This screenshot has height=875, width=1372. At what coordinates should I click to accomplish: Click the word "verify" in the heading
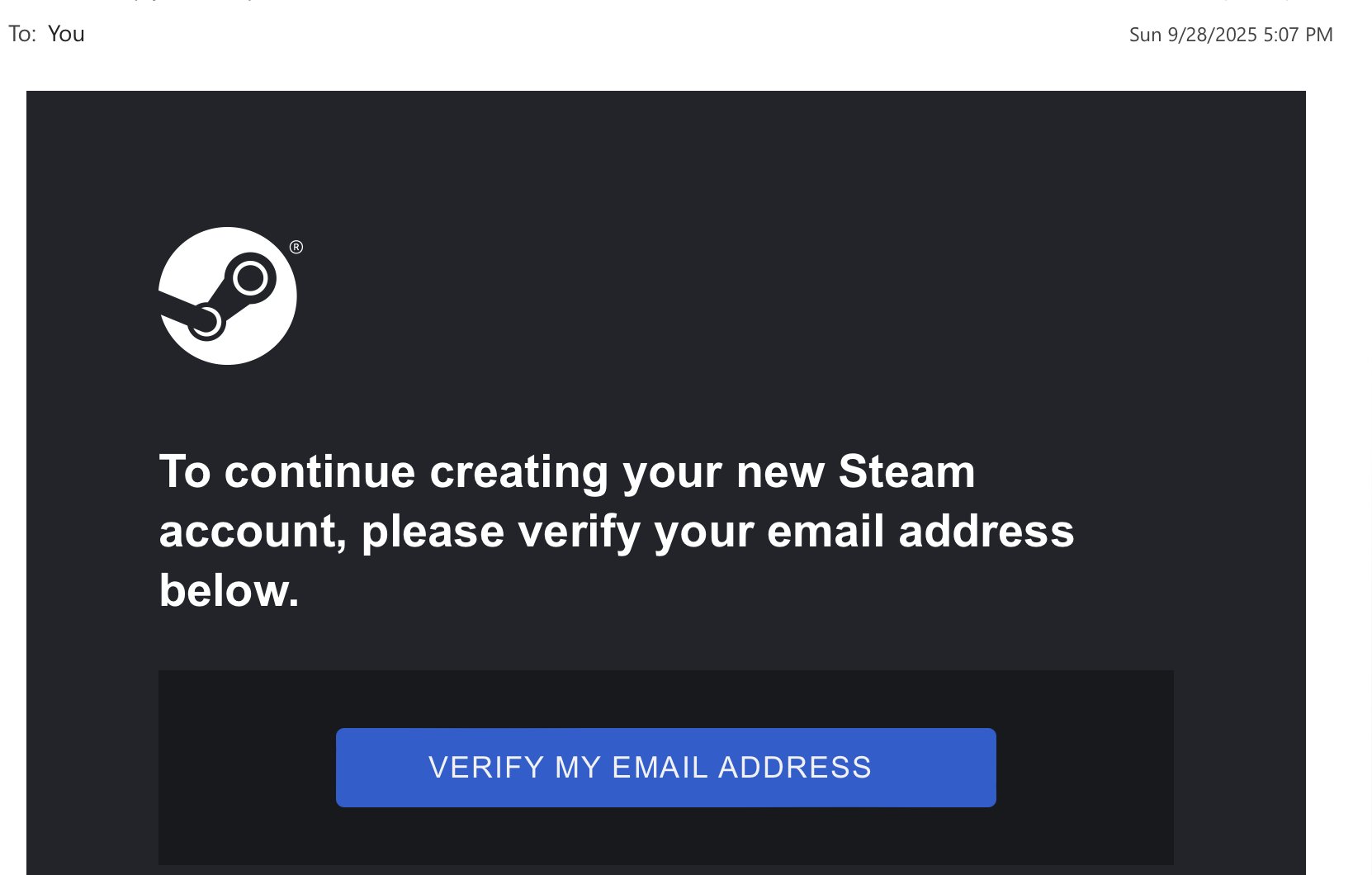(579, 531)
